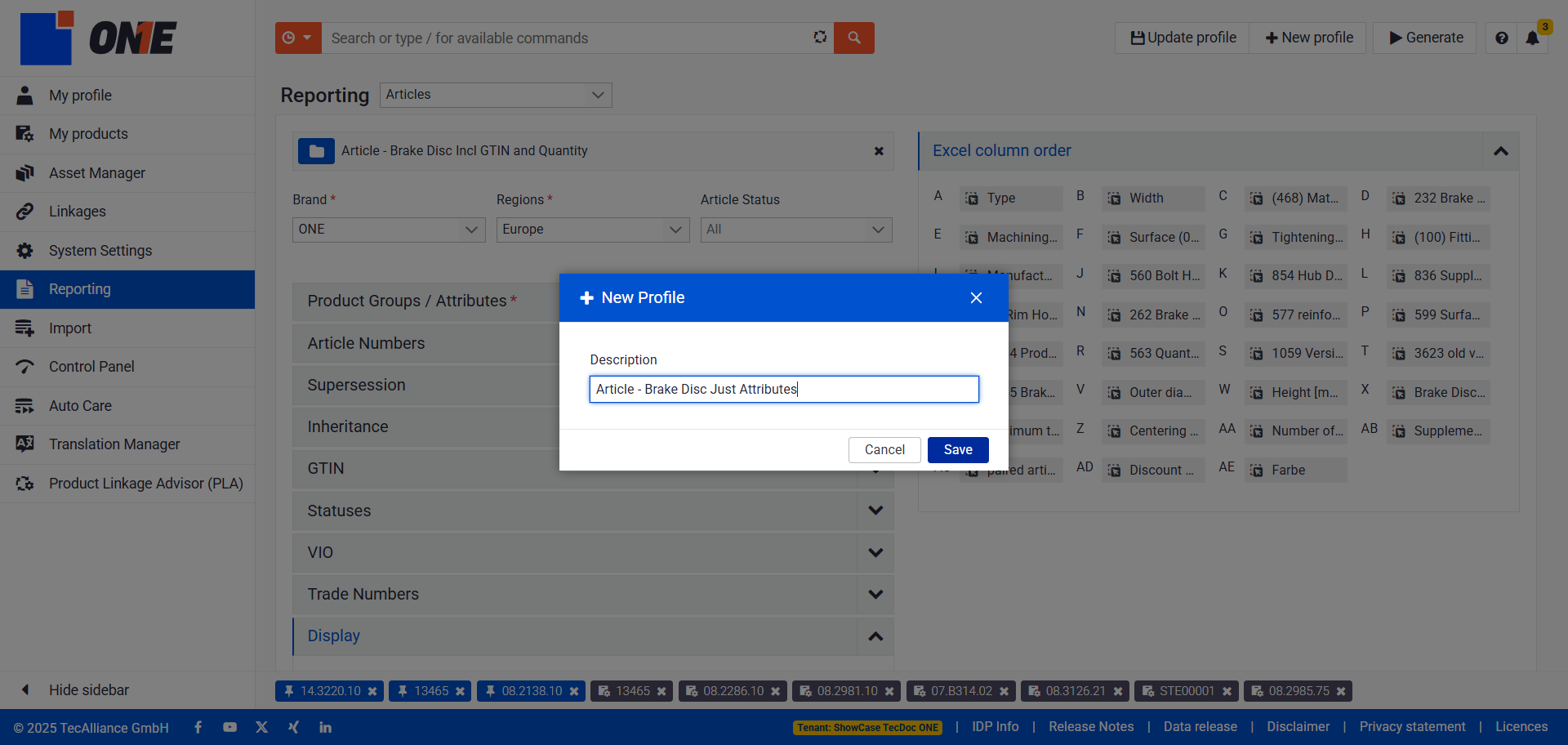This screenshot has width=1568, height=745.
Task: Click Update profile button
Action: click(1183, 38)
